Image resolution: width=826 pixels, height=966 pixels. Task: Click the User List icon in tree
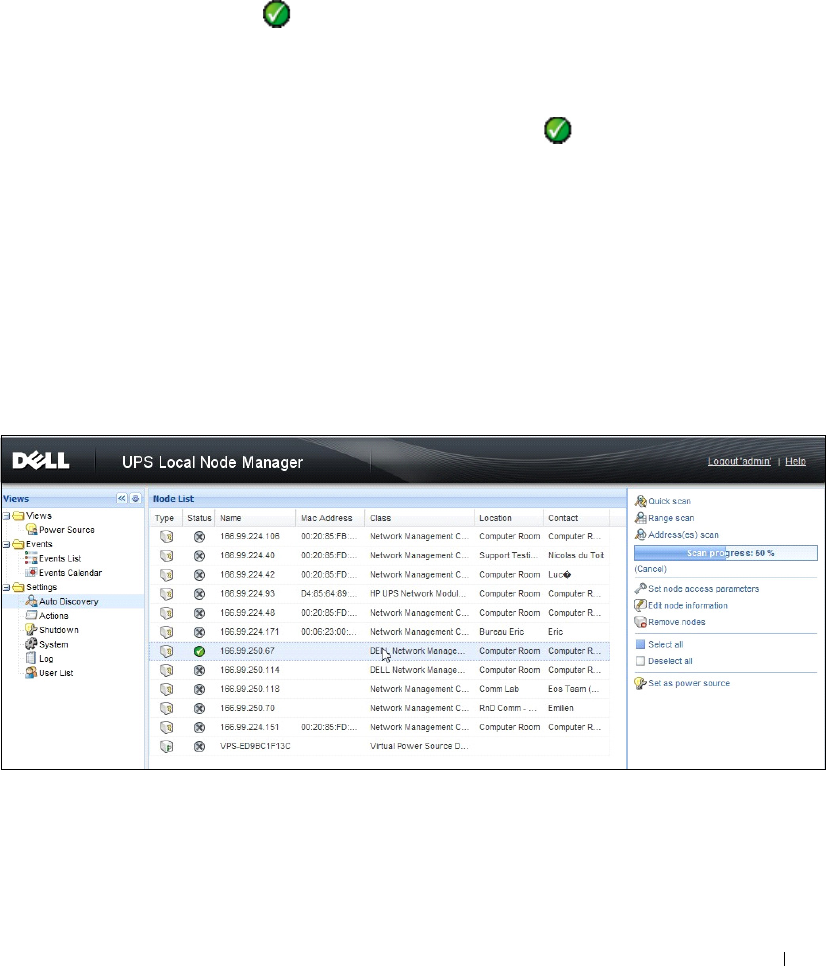(x=31, y=673)
